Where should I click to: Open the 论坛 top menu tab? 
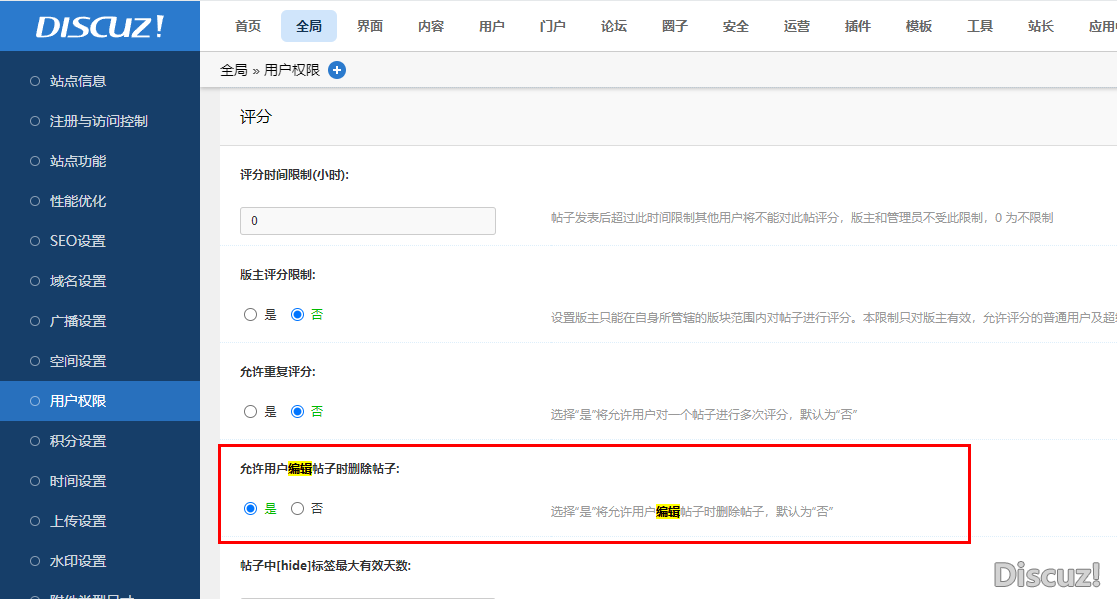614,26
